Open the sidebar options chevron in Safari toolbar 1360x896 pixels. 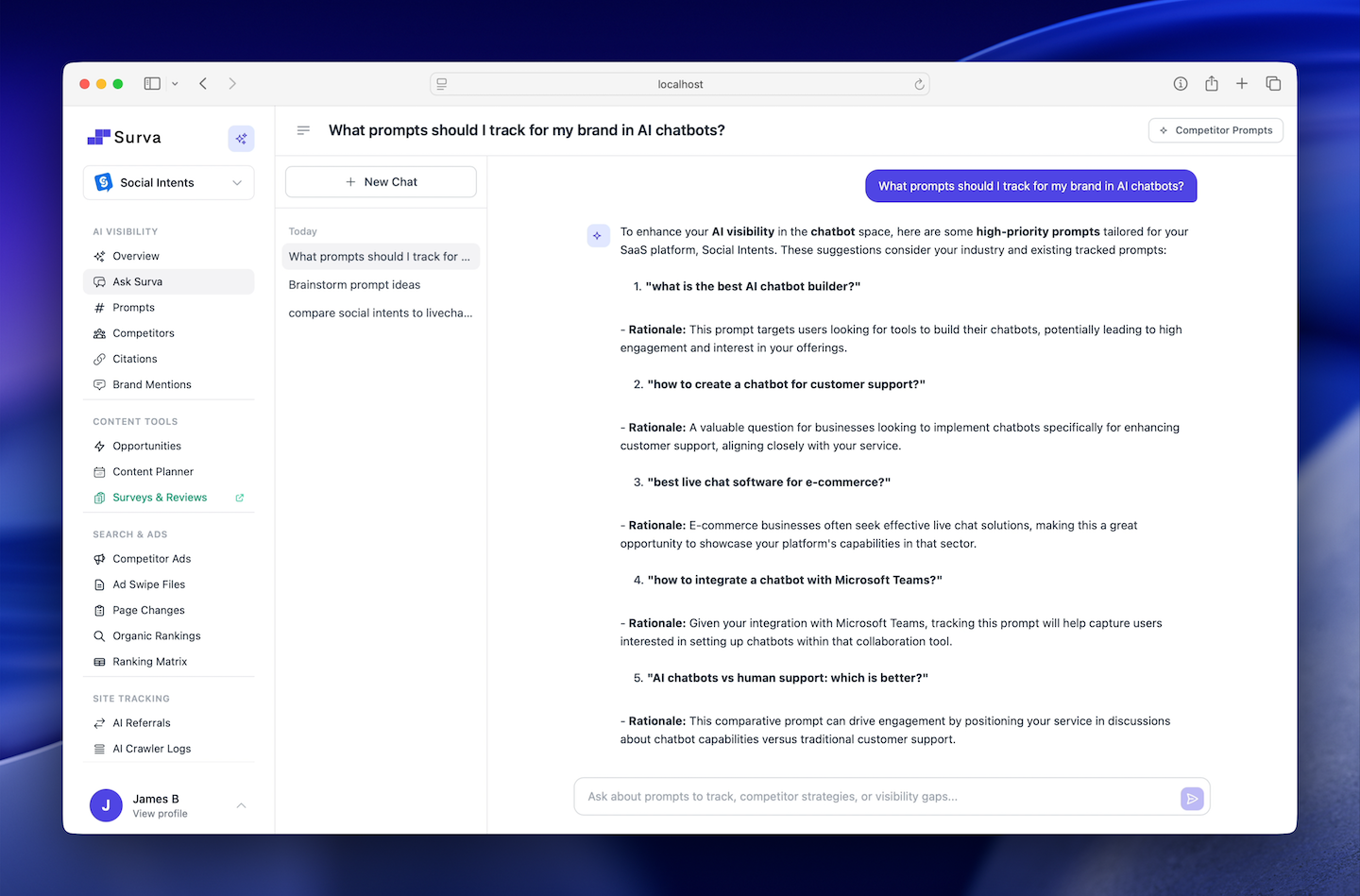(175, 83)
